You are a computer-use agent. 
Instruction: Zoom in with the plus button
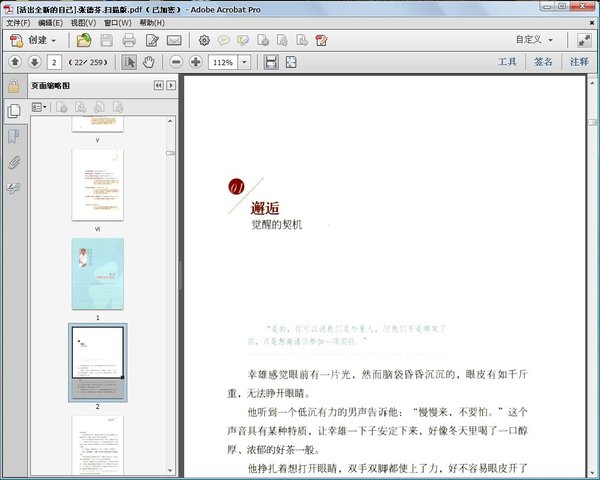point(196,62)
